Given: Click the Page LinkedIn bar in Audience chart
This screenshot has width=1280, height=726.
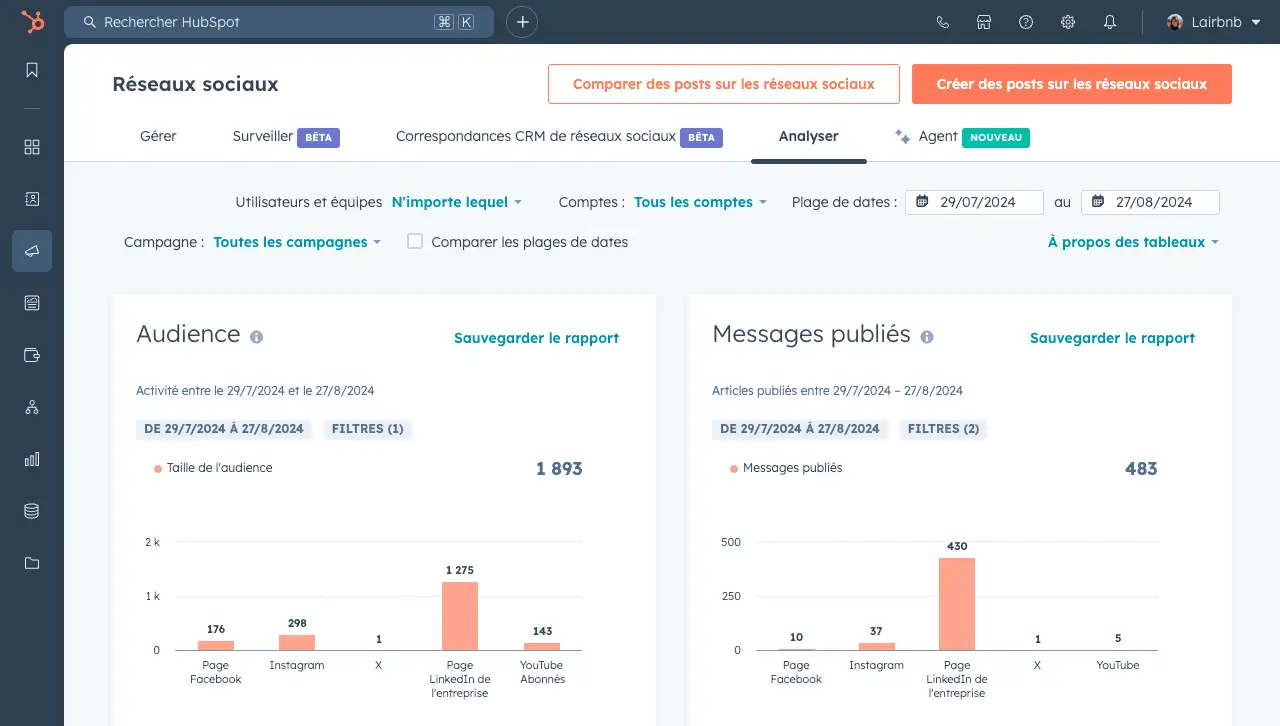Looking at the screenshot, I should [460, 616].
